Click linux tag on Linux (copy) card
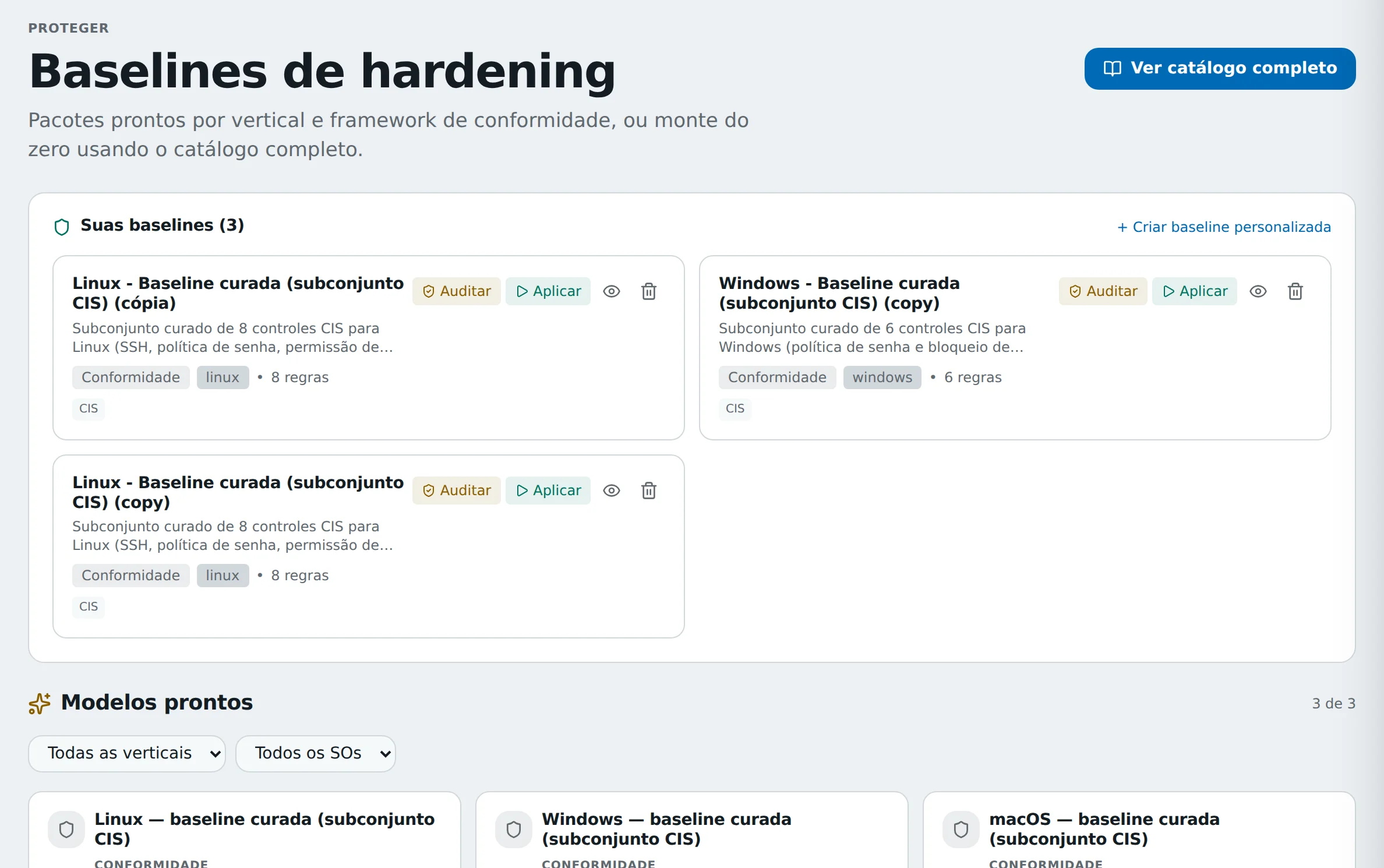1384x868 pixels. [x=223, y=576]
